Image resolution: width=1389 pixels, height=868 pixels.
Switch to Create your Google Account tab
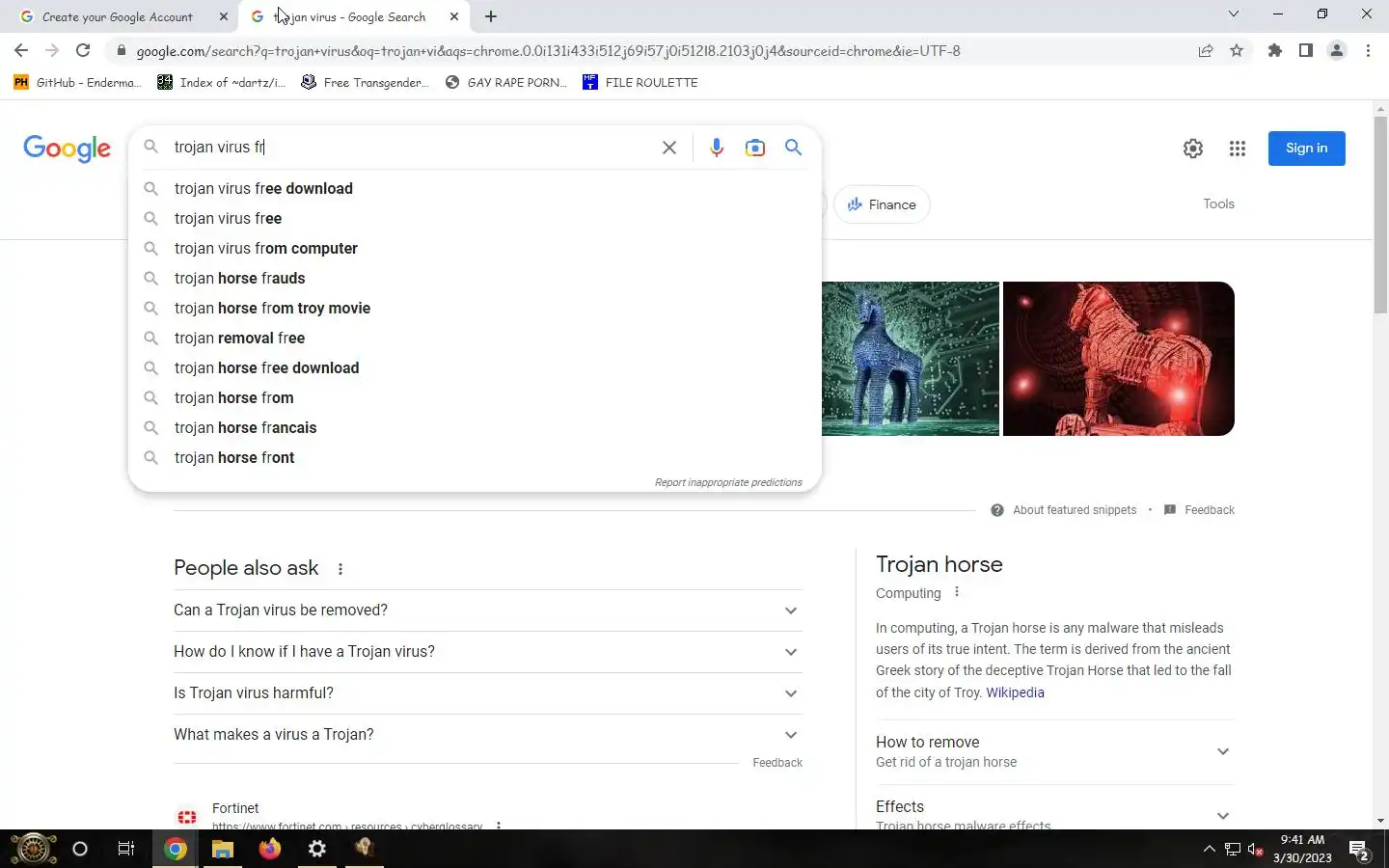(119, 16)
